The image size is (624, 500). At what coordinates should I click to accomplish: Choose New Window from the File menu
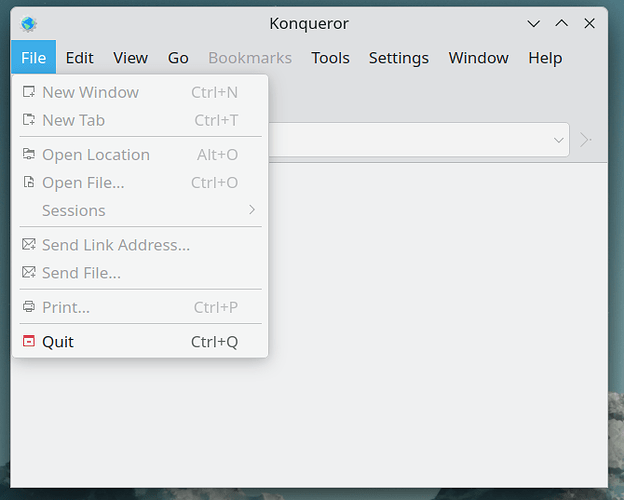point(140,92)
